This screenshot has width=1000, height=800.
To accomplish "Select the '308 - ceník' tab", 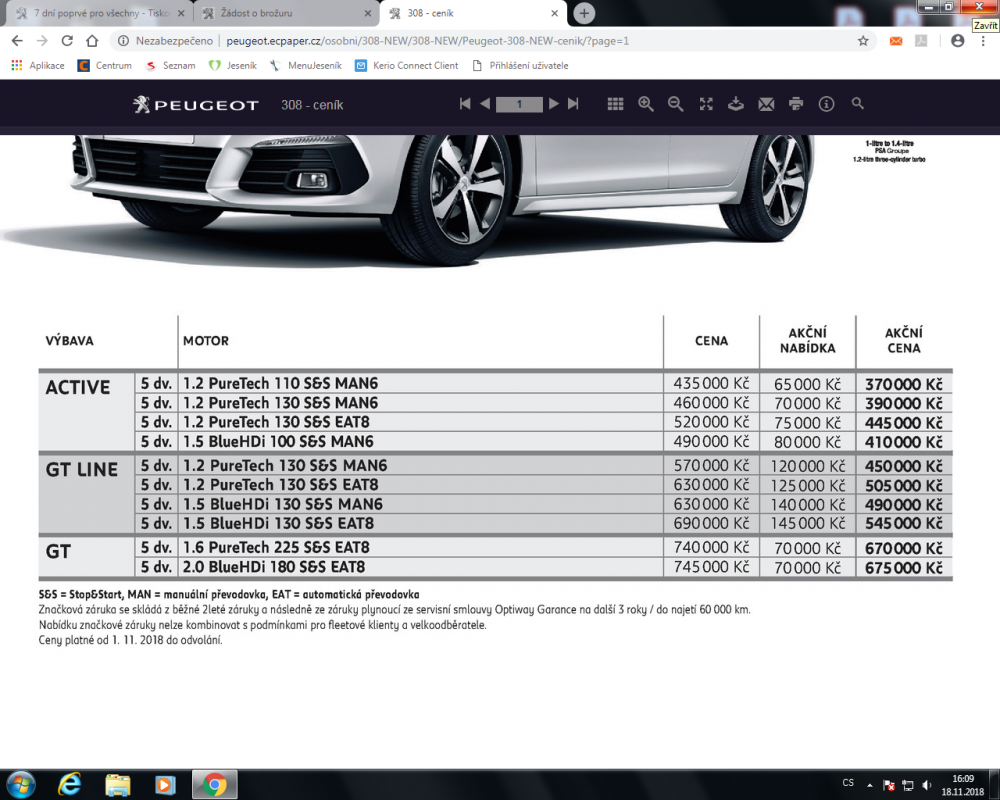I will 472,13.
